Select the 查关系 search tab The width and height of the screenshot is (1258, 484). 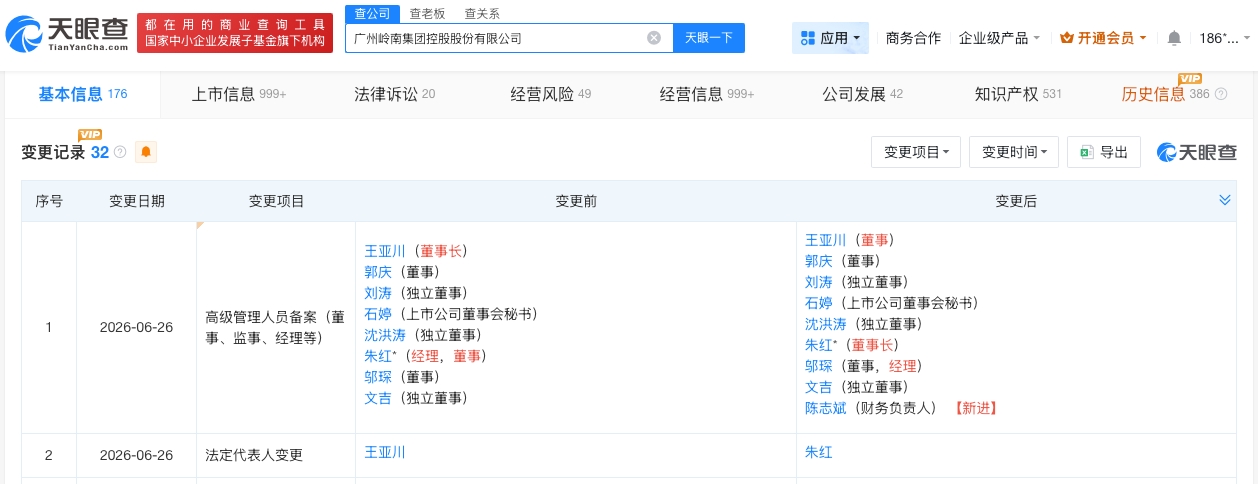pyautogui.click(x=482, y=13)
